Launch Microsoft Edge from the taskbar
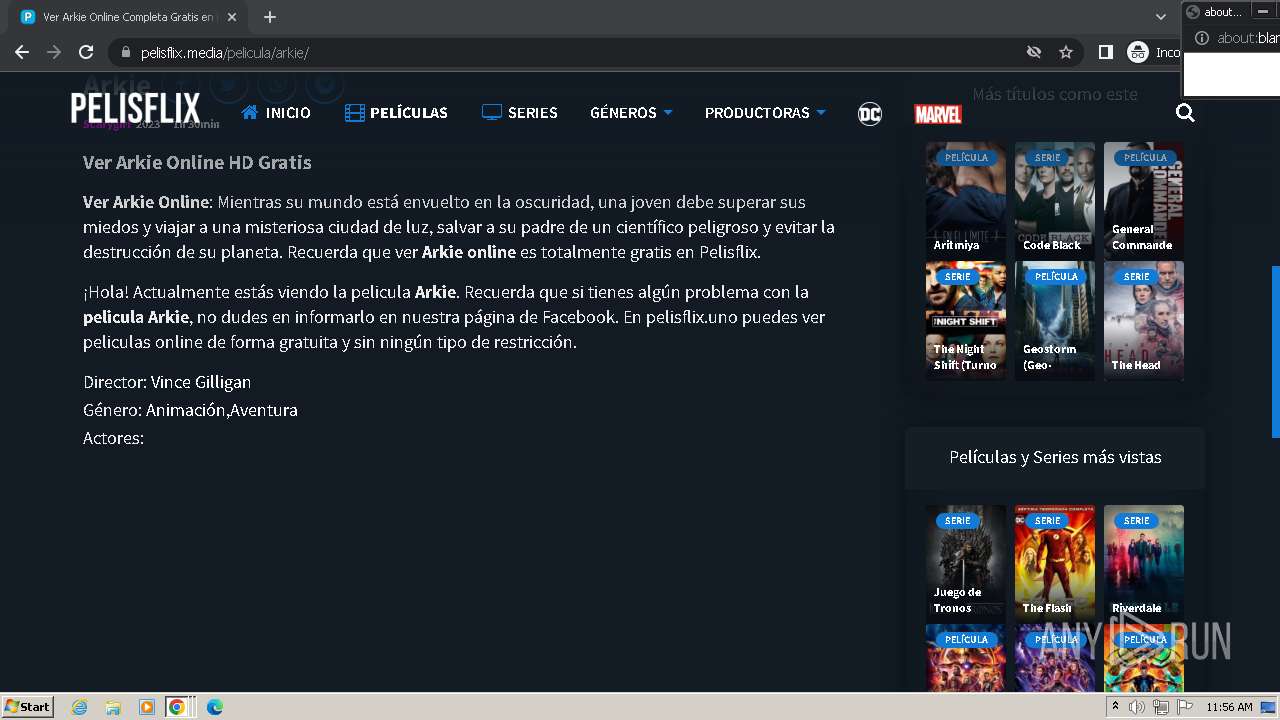This screenshot has width=1280, height=720. (214, 707)
